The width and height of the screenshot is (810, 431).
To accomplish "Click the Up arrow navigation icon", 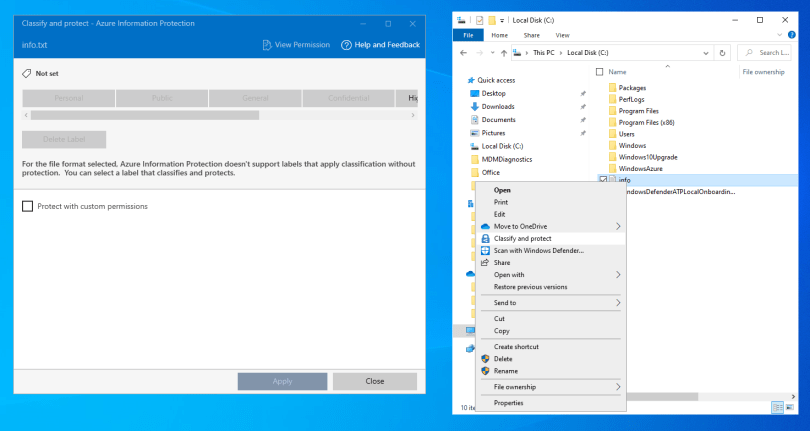I will point(503,52).
